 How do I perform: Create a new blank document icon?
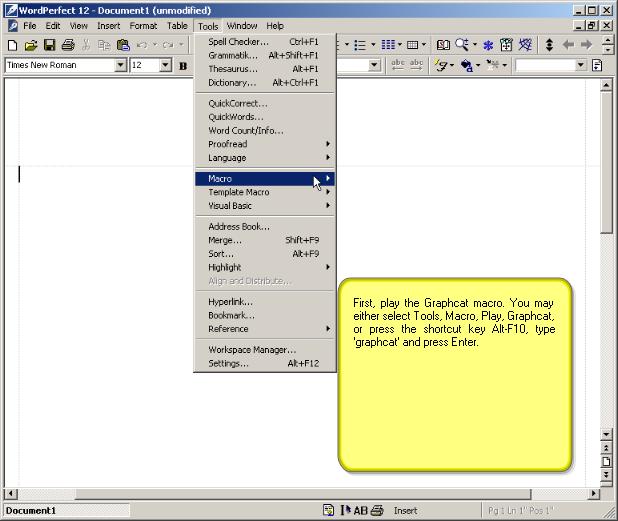click(12, 45)
